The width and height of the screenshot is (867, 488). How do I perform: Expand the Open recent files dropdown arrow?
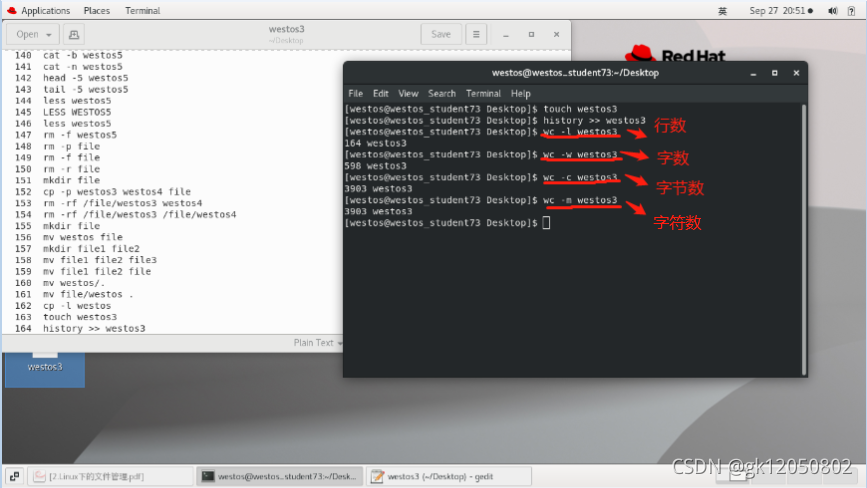49,35
